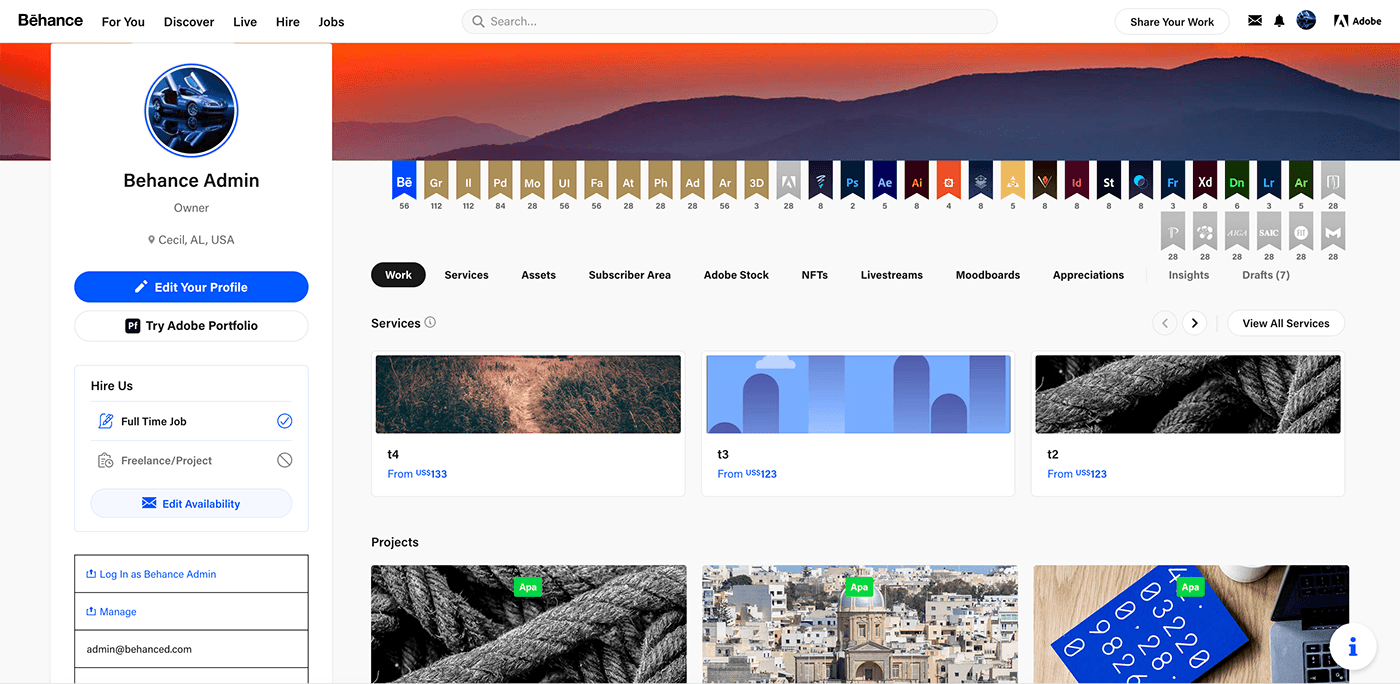Toggle the Full Time Job checkmark
The image size is (1400, 684).
coord(284,421)
